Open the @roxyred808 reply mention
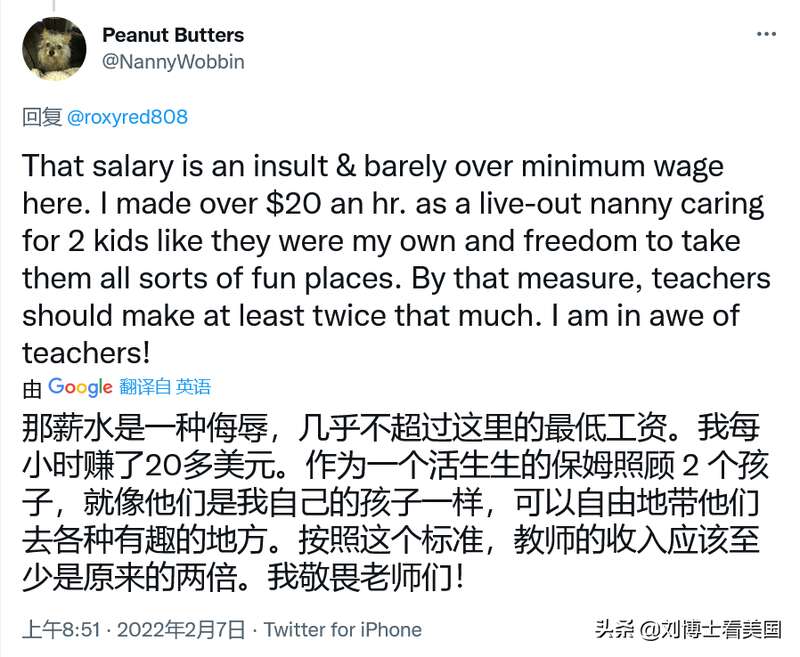 127,118
